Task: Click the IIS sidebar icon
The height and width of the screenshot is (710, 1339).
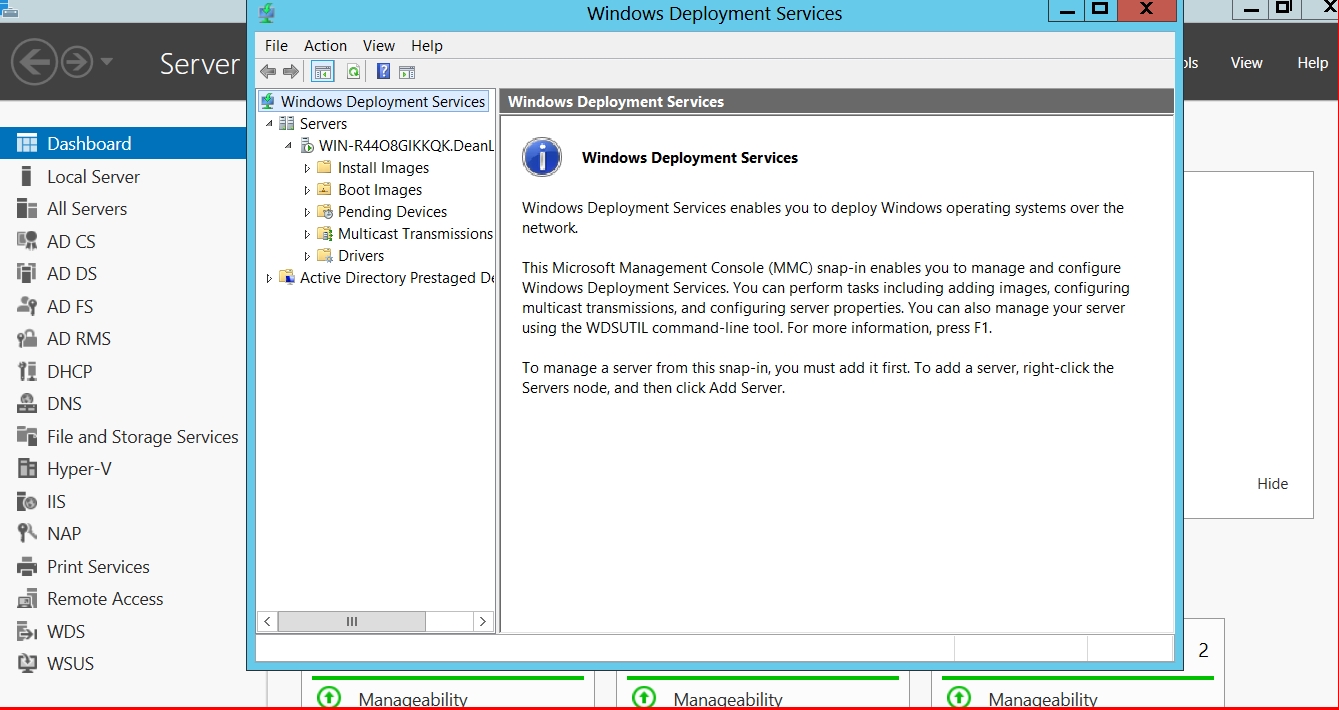Action: click(27, 502)
